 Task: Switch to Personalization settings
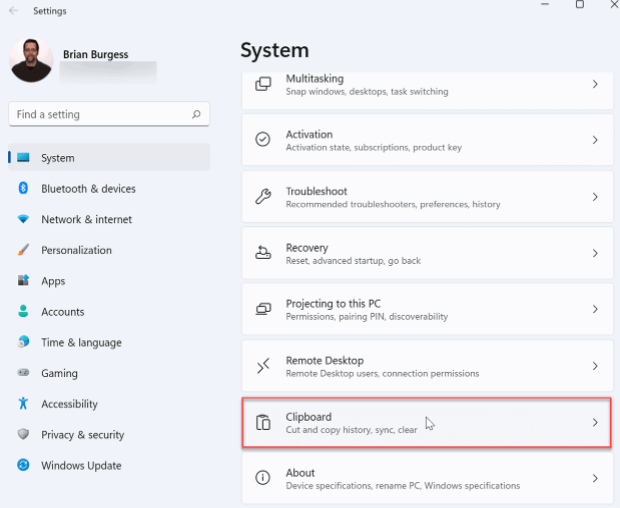point(109,250)
